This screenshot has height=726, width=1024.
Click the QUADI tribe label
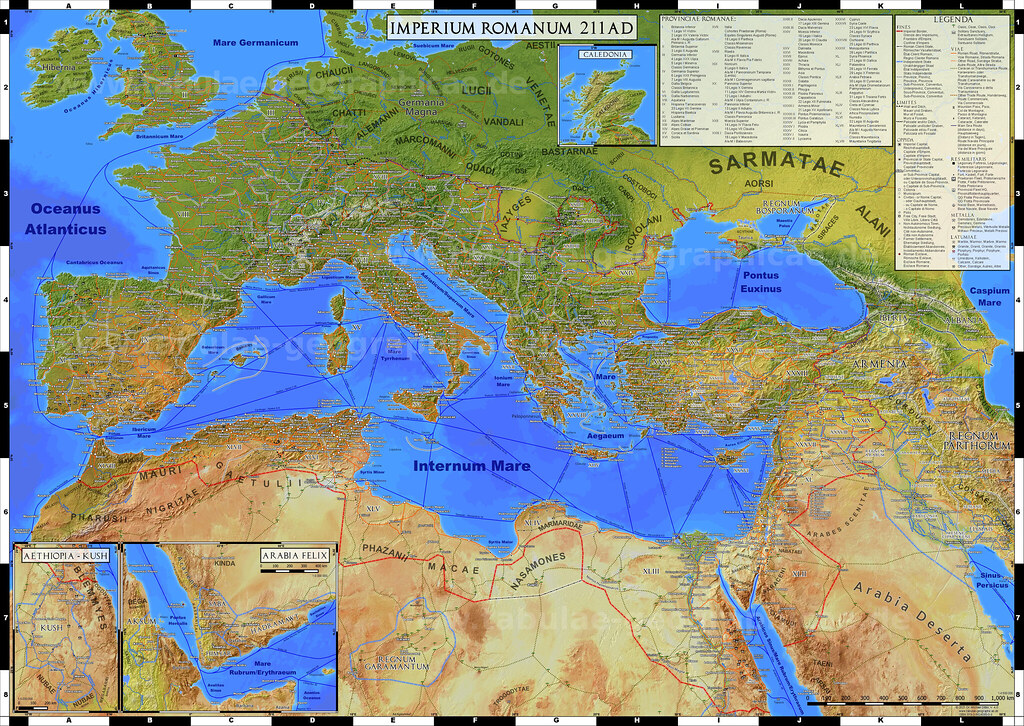pyautogui.click(x=480, y=168)
